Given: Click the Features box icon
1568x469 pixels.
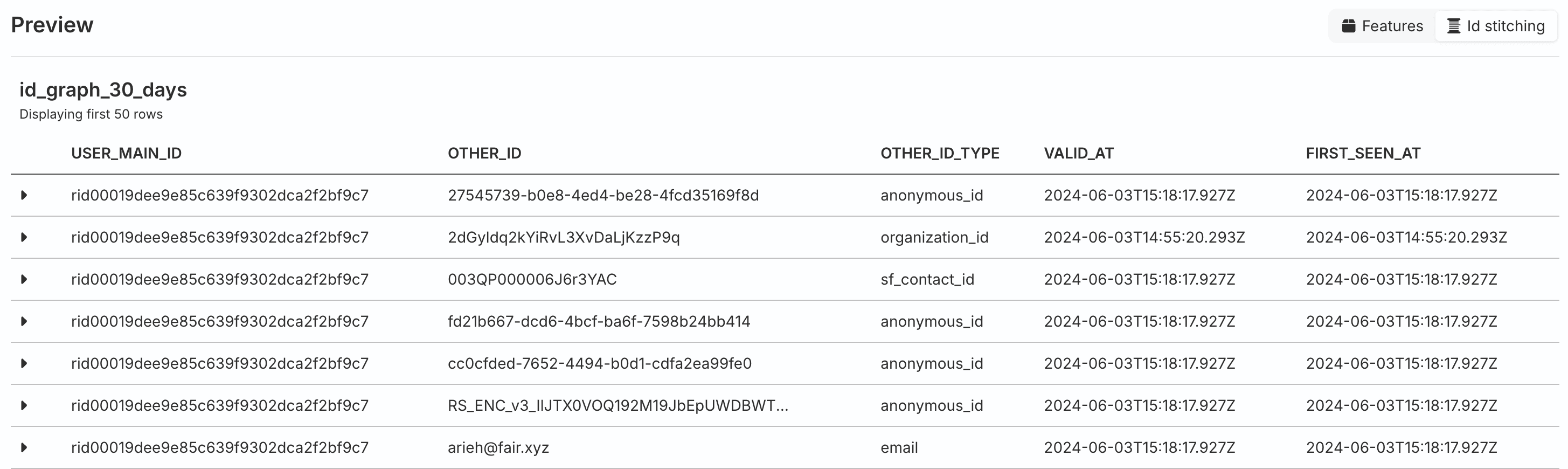Looking at the screenshot, I should (1349, 26).
